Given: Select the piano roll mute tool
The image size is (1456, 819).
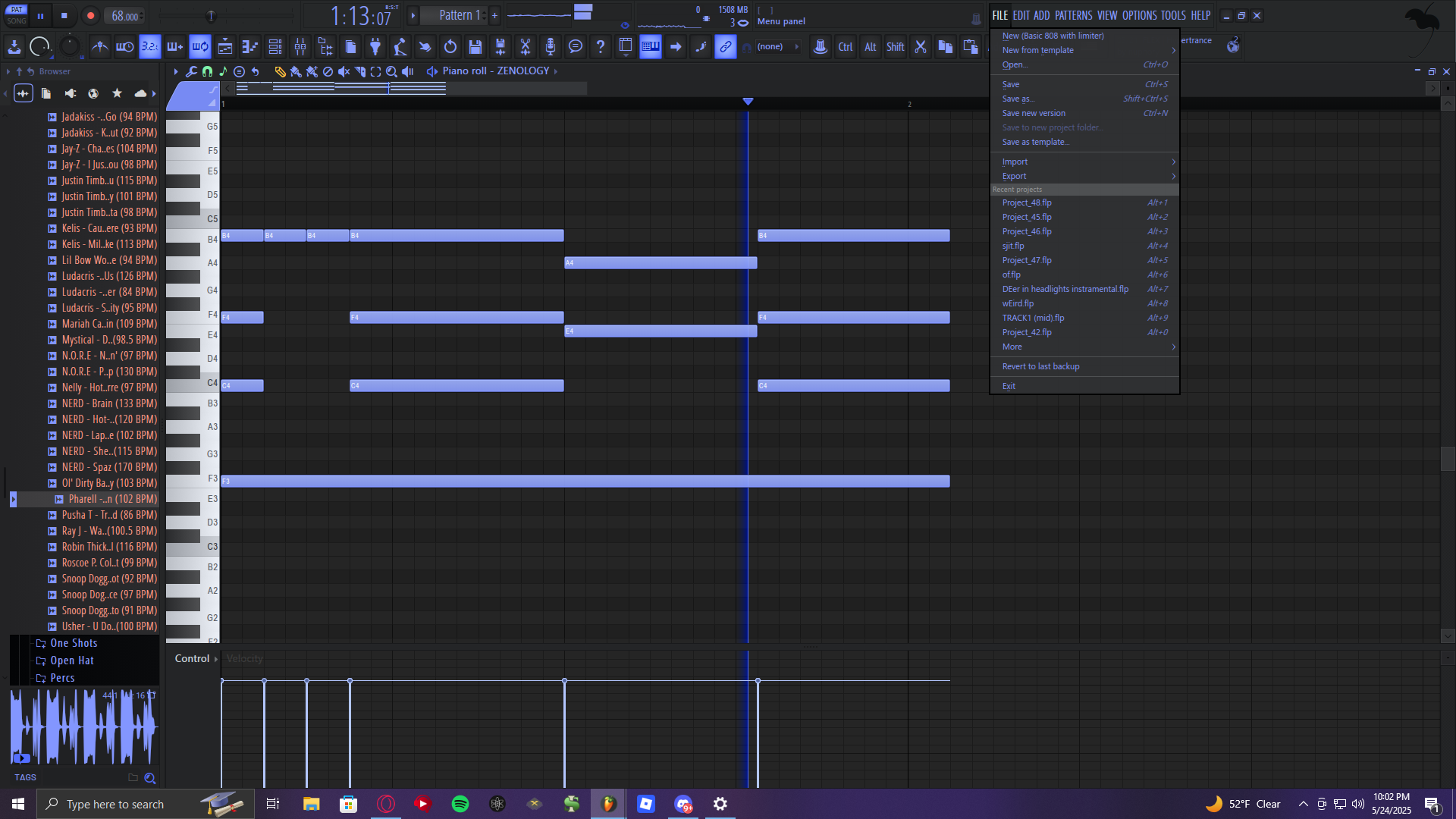Looking at the screenshot, I should pos(344,71).
